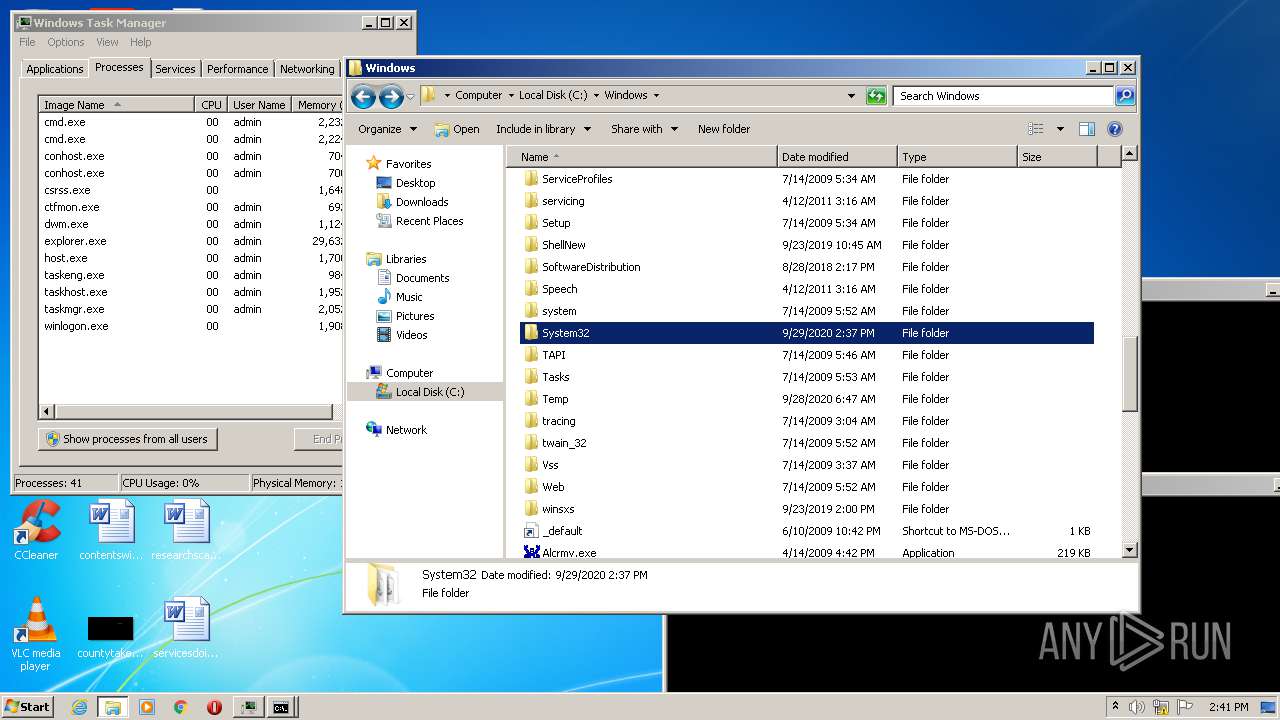1280x720 pixels.
Task: Click the Forward navigation arrow in Explorer
Action: click(391, 96)
